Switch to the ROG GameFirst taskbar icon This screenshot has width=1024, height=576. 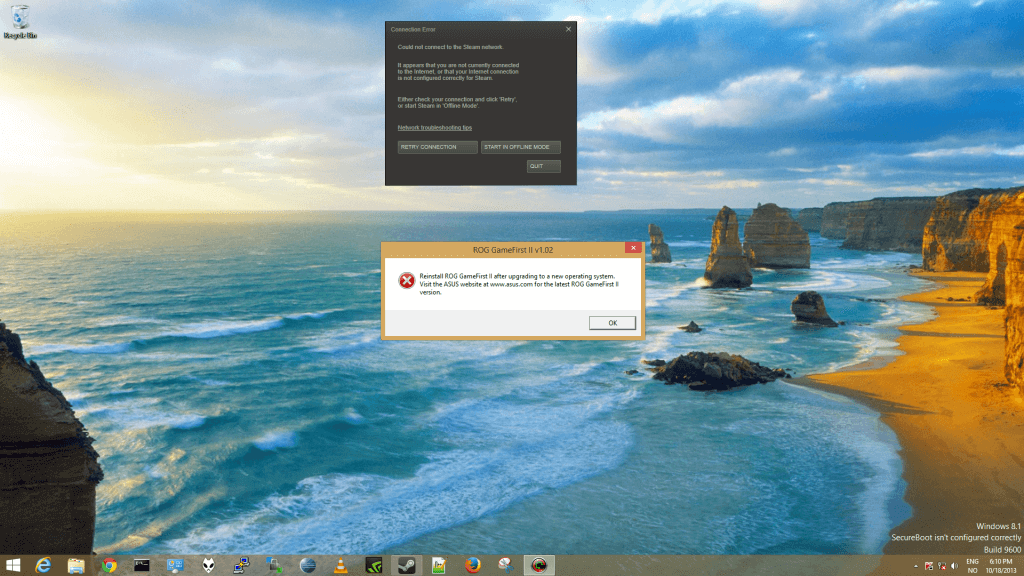[x=539, y=566]
